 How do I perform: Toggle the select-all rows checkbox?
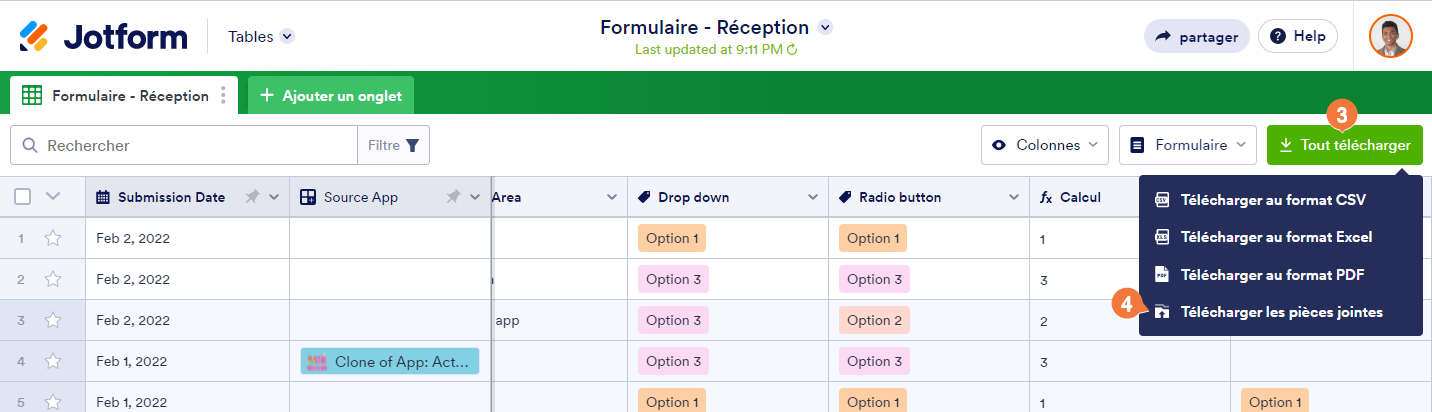(23, 197)
